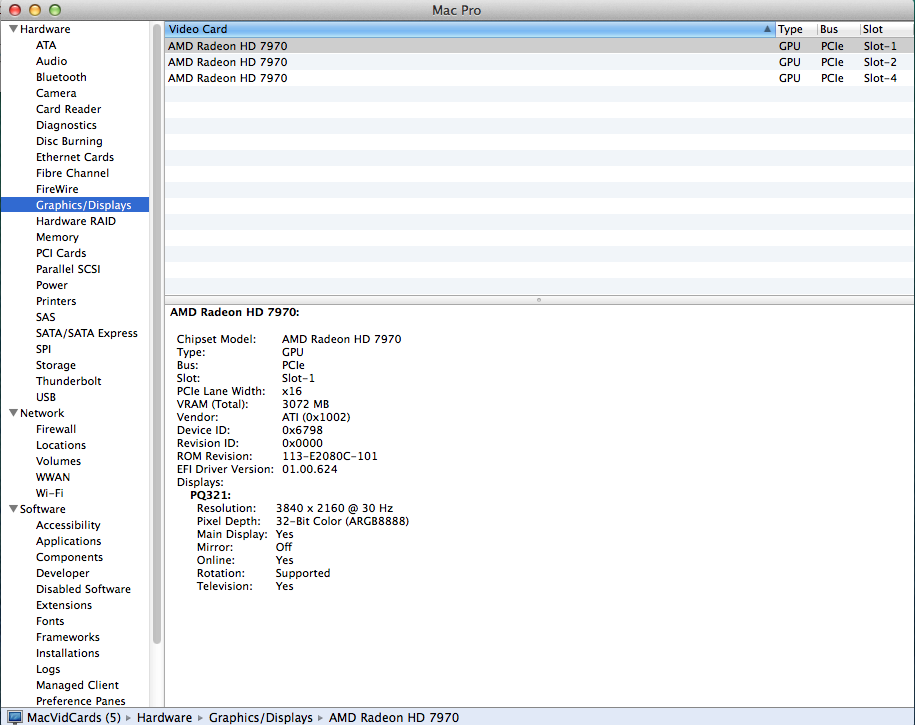Select Camera in the Hardware list
Image resolution: width=915 pixels, height=725 pixels.
tap(56, 93)
